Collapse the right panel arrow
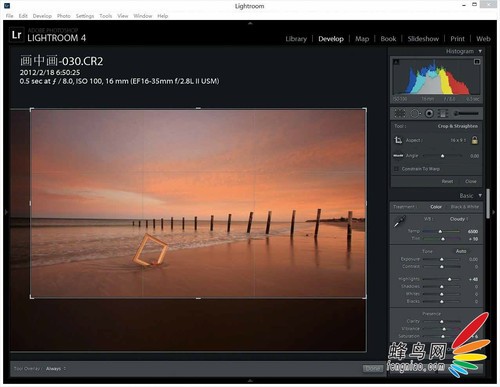 494,212
